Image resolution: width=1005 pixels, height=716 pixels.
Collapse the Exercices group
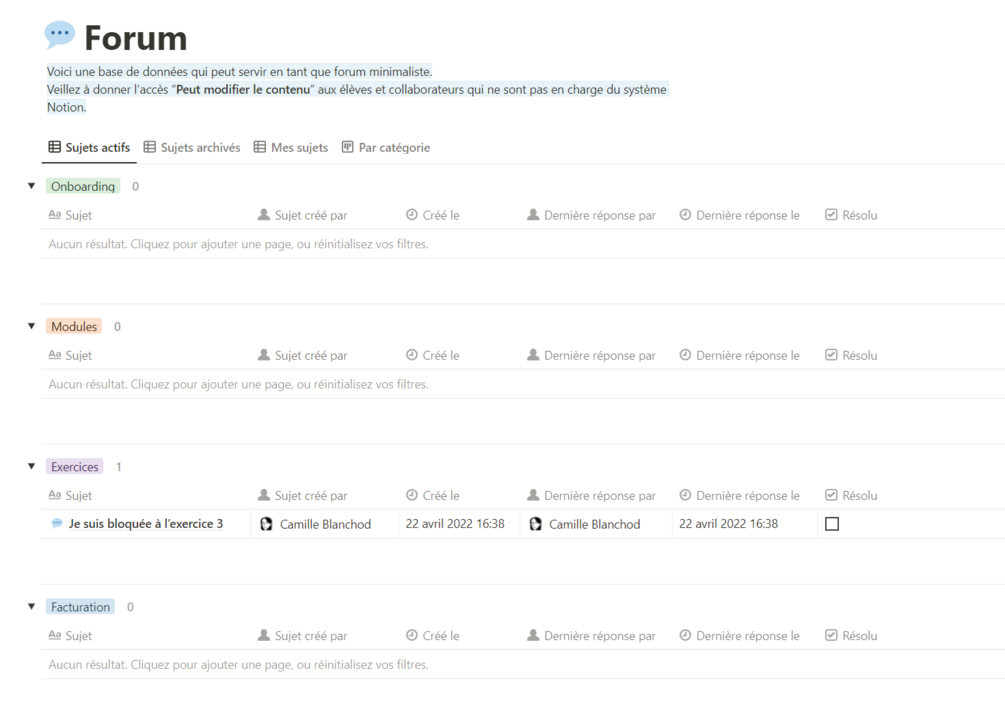(31, 466)
